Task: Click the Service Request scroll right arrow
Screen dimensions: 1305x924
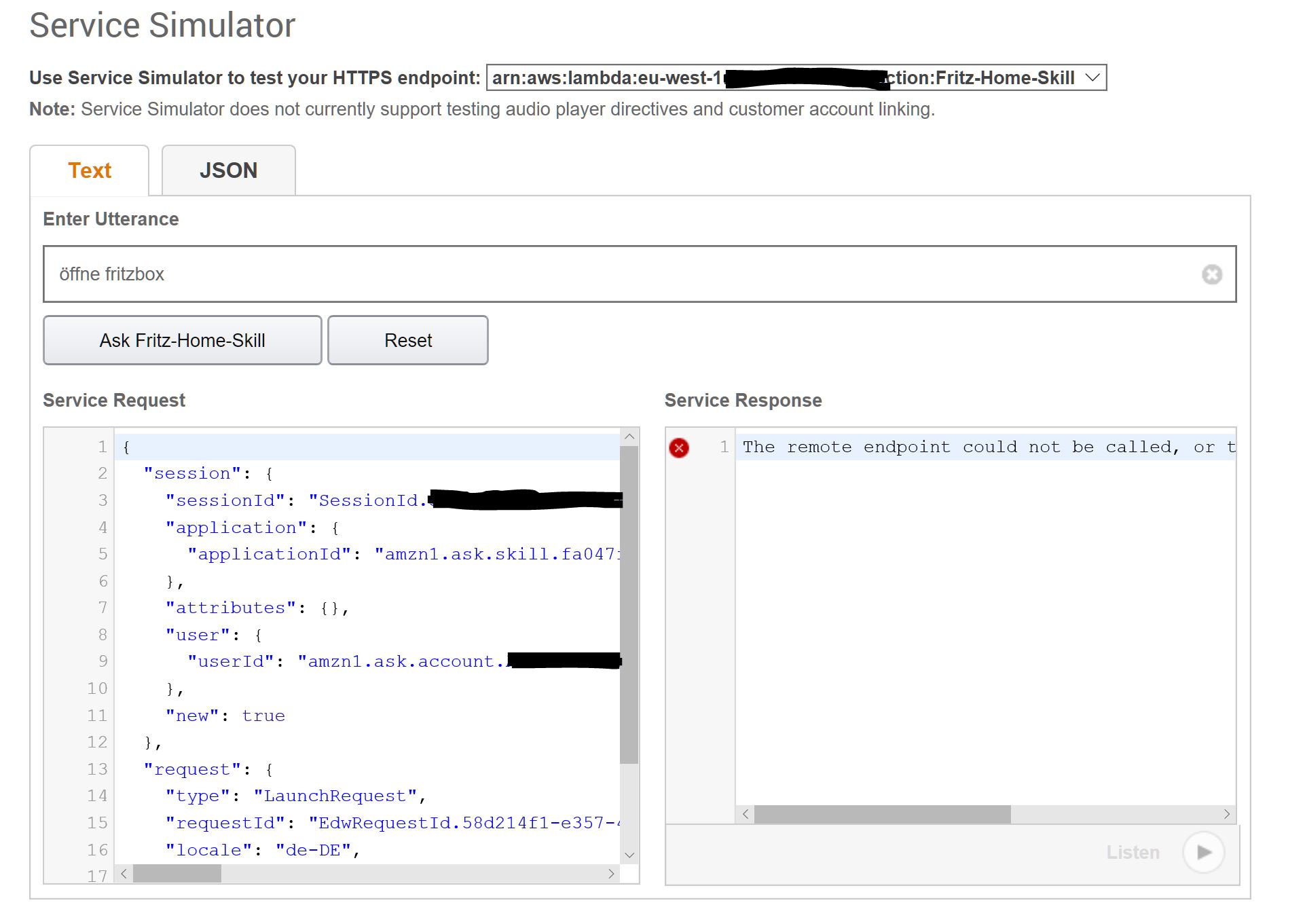Action: [x=611, y=874]
